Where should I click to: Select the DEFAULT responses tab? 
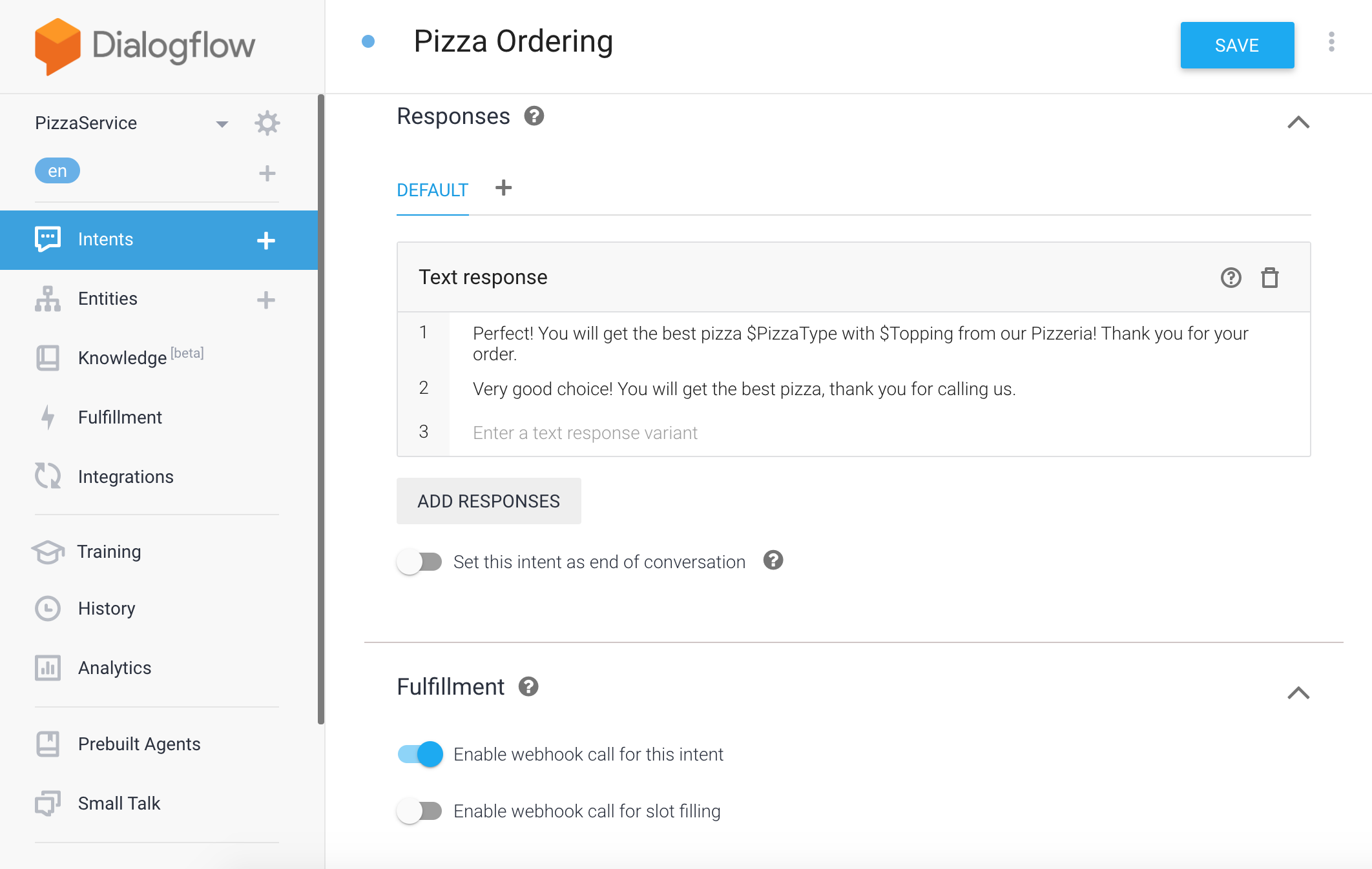tap(432, 190)
